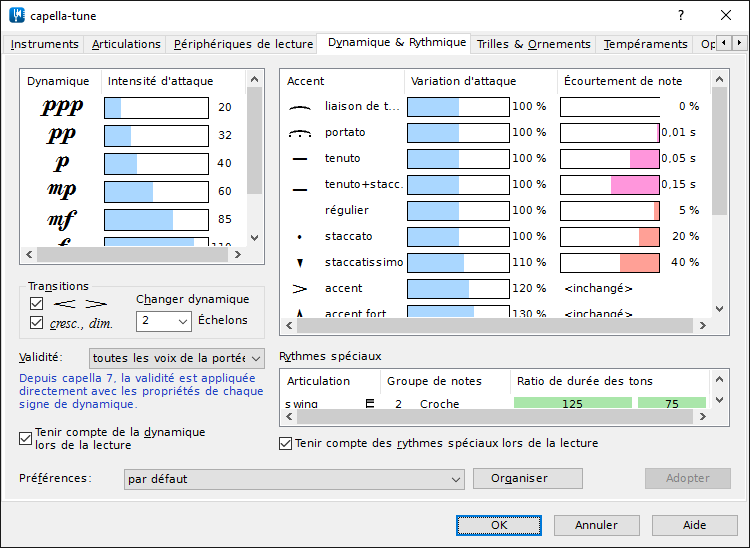Screen dimensions: 750x548
Task: Click the Écourtement de note column header
Action: pos(634,81)
